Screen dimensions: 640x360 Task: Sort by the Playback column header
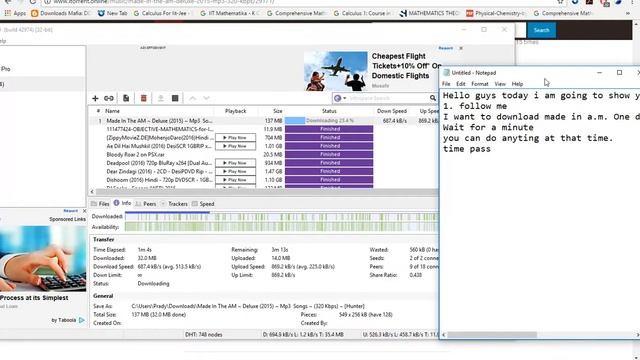236,111
